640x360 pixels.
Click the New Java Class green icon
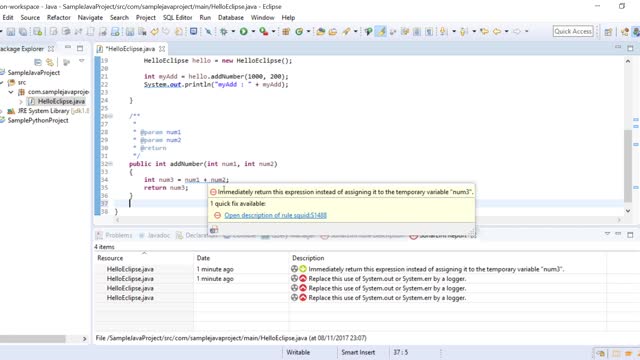(299, 31)
